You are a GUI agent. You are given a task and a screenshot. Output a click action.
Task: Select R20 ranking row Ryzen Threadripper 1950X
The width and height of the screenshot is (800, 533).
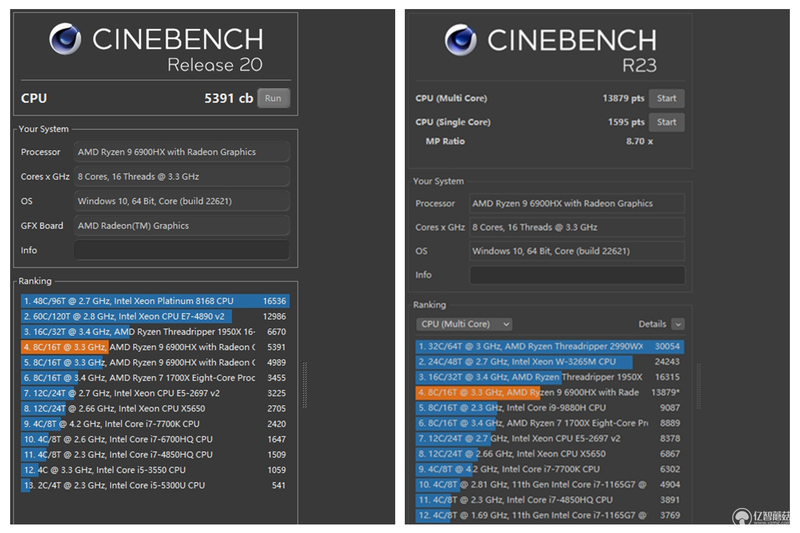155,332
